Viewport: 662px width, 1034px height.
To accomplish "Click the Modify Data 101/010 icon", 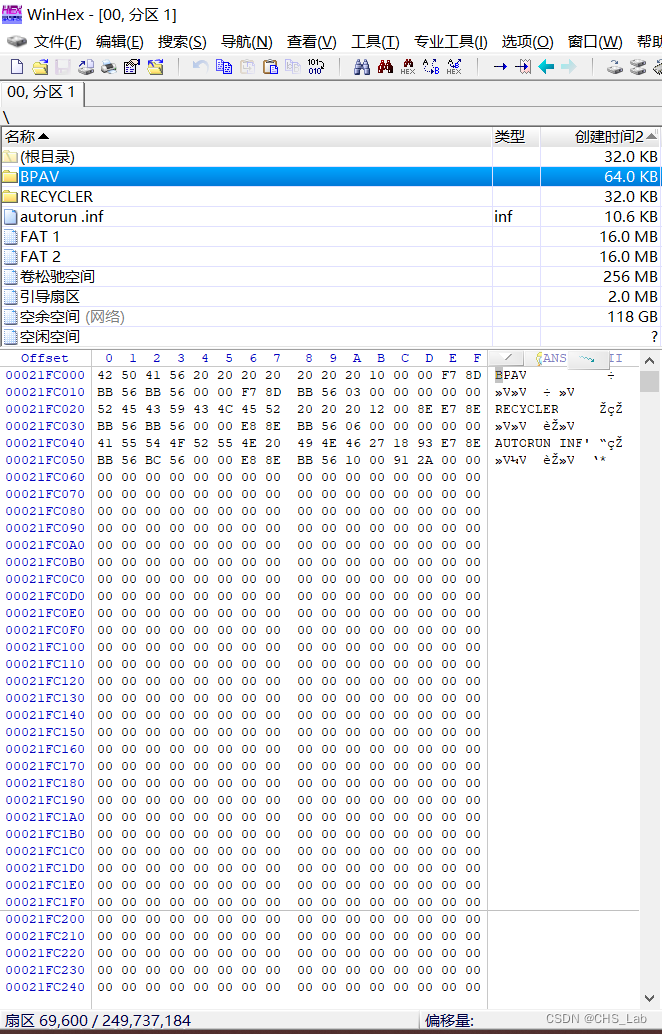I will (x=315, y=67).
